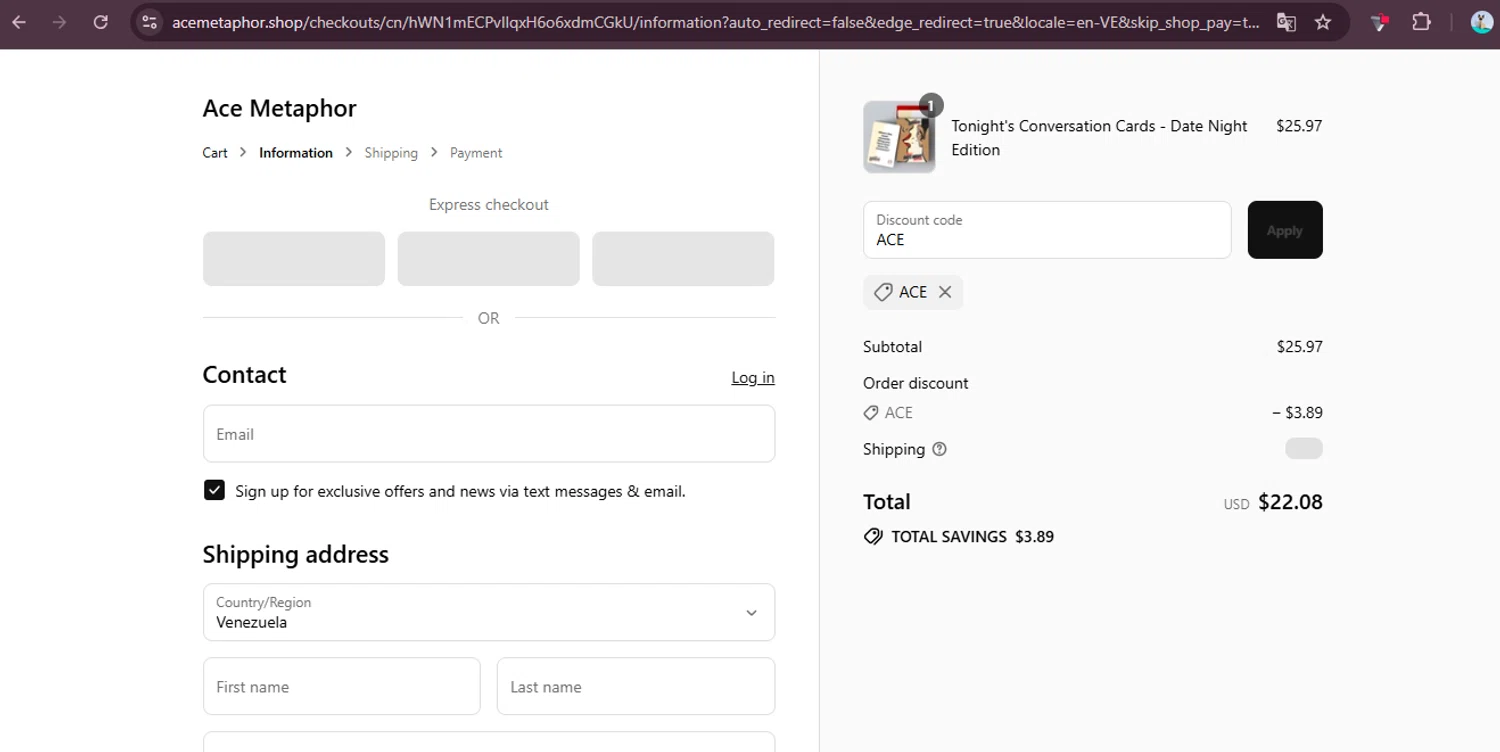Click the Total Savings tag icon
The image size is (1500, 752).
pyautogui.click(x=873, y=536)
